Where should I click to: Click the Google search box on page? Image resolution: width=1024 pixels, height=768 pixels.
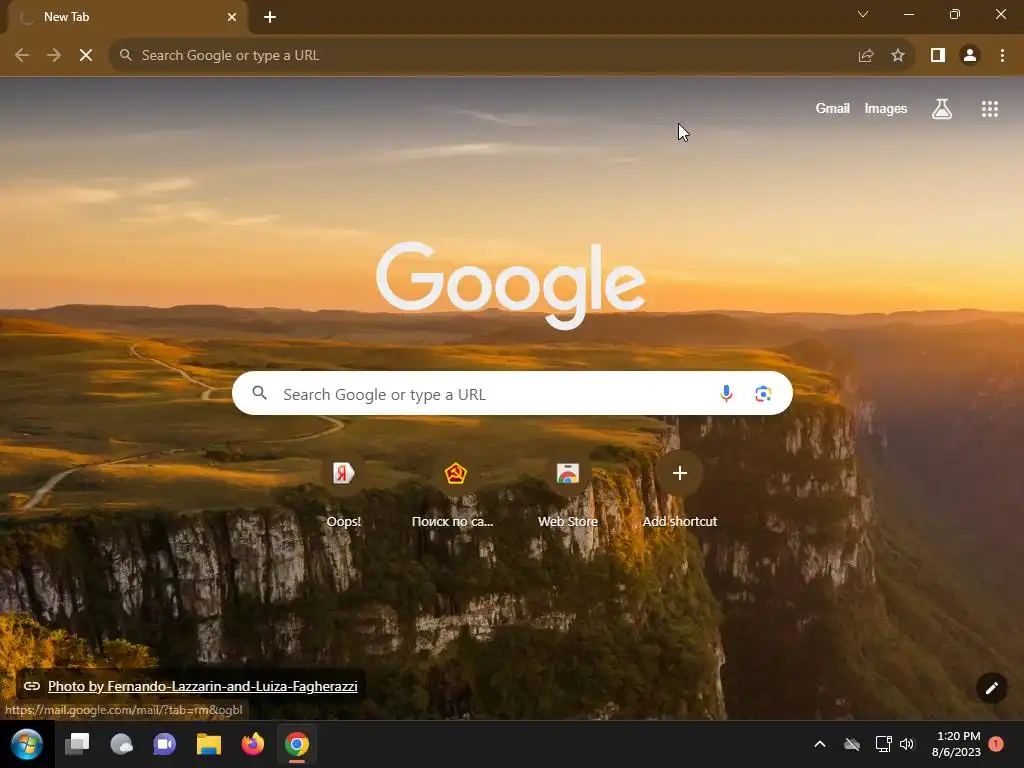coord(512,393)
